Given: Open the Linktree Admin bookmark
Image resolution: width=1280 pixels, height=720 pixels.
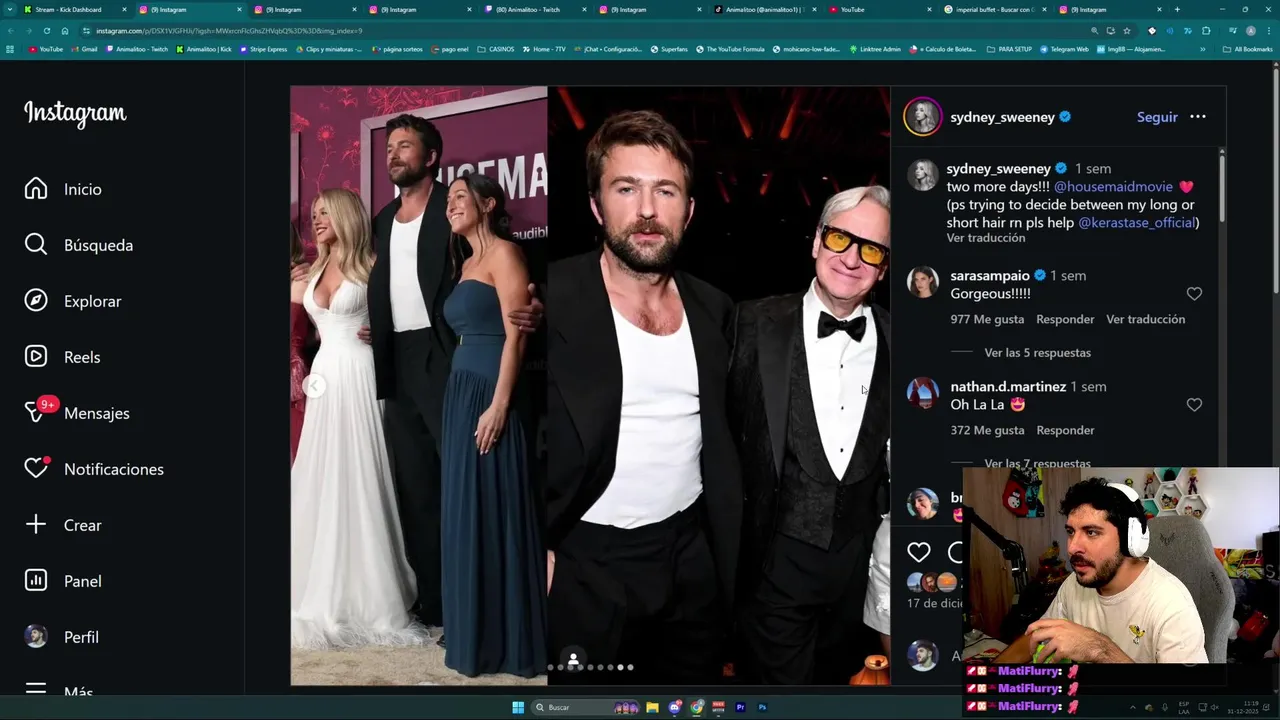Looking at the screenshot, I should 876,49.
